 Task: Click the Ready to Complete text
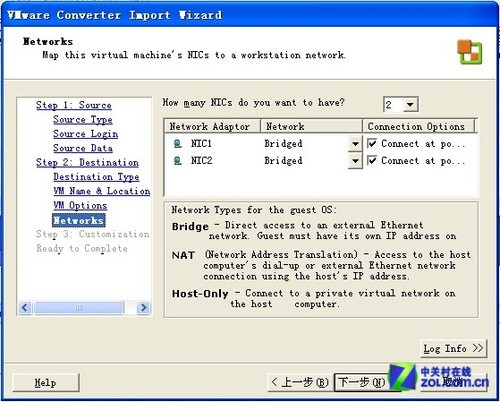click(x=82, y=249)
